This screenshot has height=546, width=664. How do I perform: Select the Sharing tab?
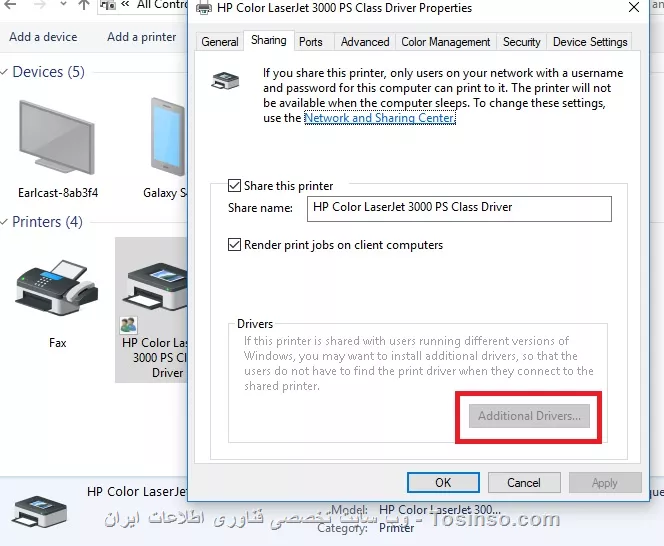coord(268,40)
